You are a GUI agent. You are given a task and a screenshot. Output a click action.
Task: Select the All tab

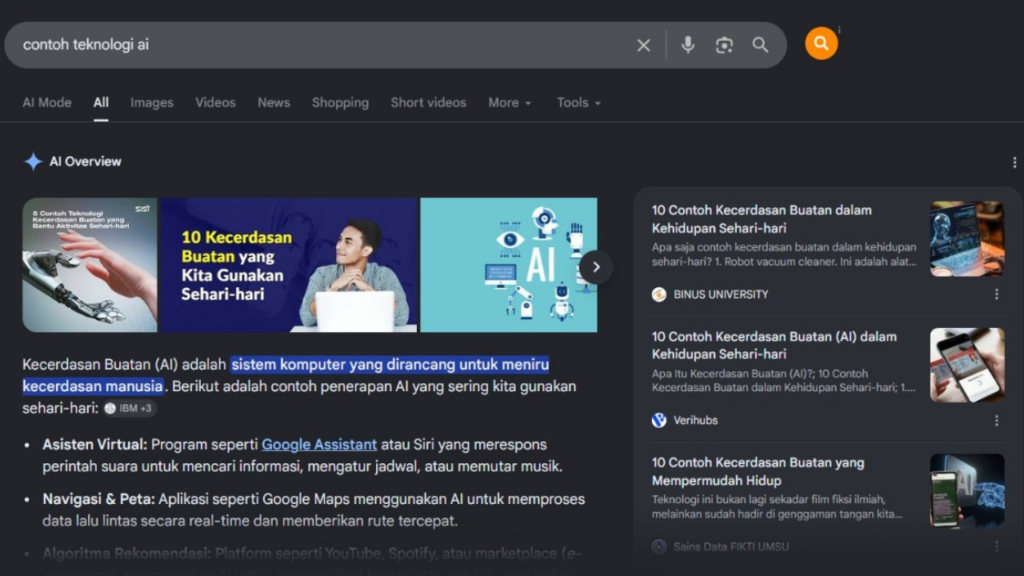[101, 103]
